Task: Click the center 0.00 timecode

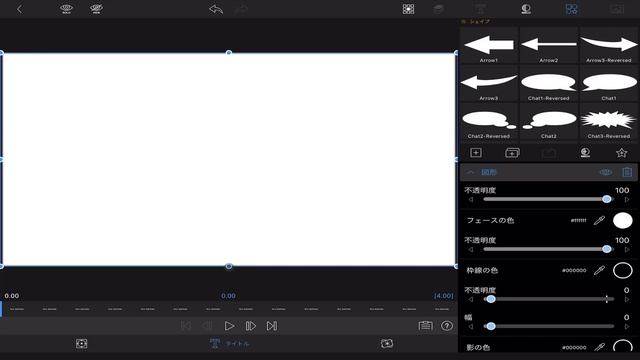Action: (x=228, y=296)
